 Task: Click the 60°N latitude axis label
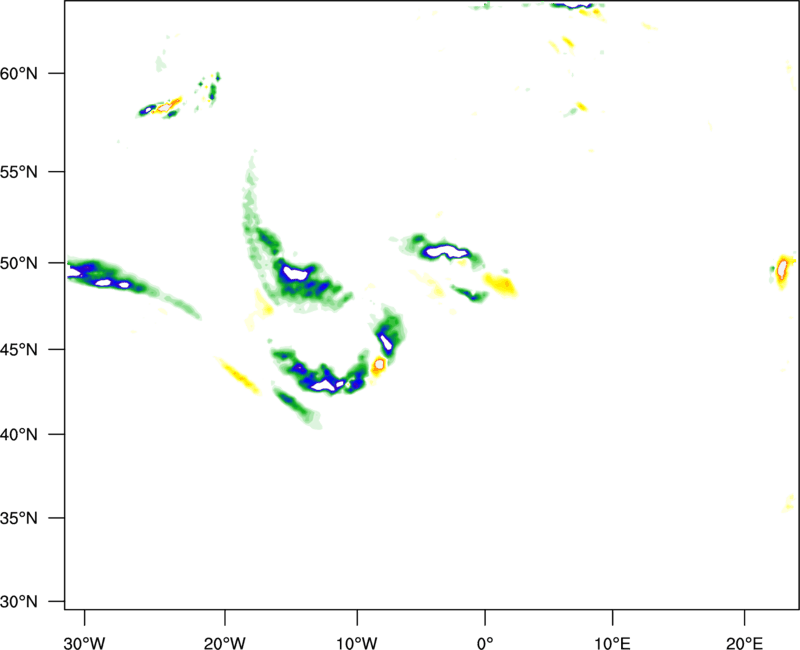point(19,73)
